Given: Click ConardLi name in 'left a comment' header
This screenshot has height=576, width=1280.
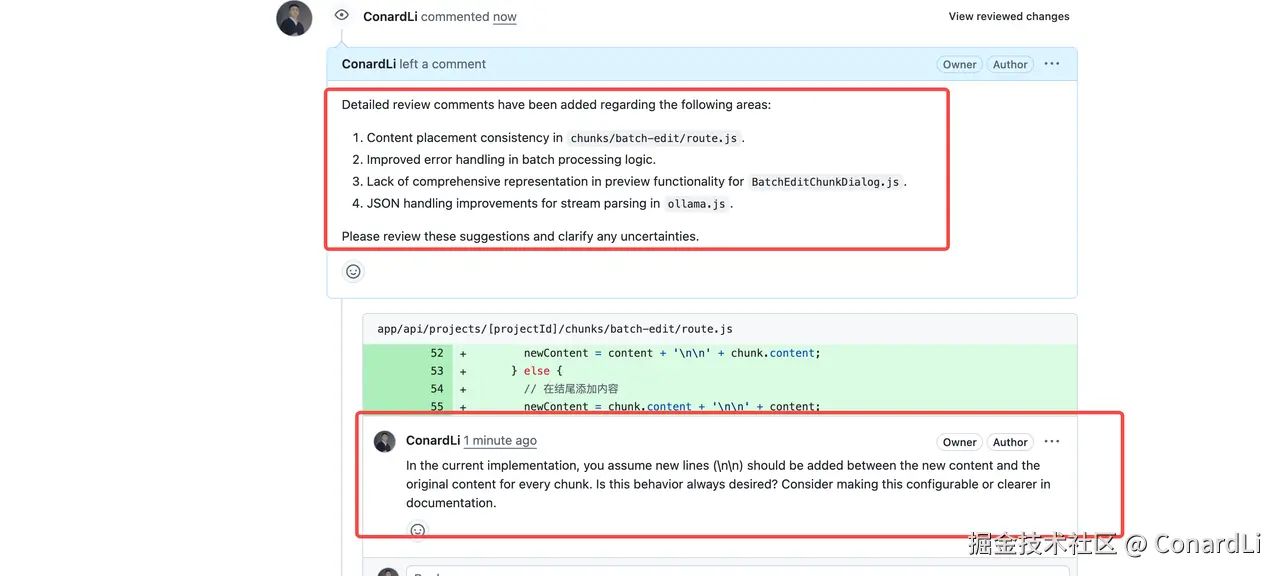Looking at the screenshot, I should [x=369, y=64].
